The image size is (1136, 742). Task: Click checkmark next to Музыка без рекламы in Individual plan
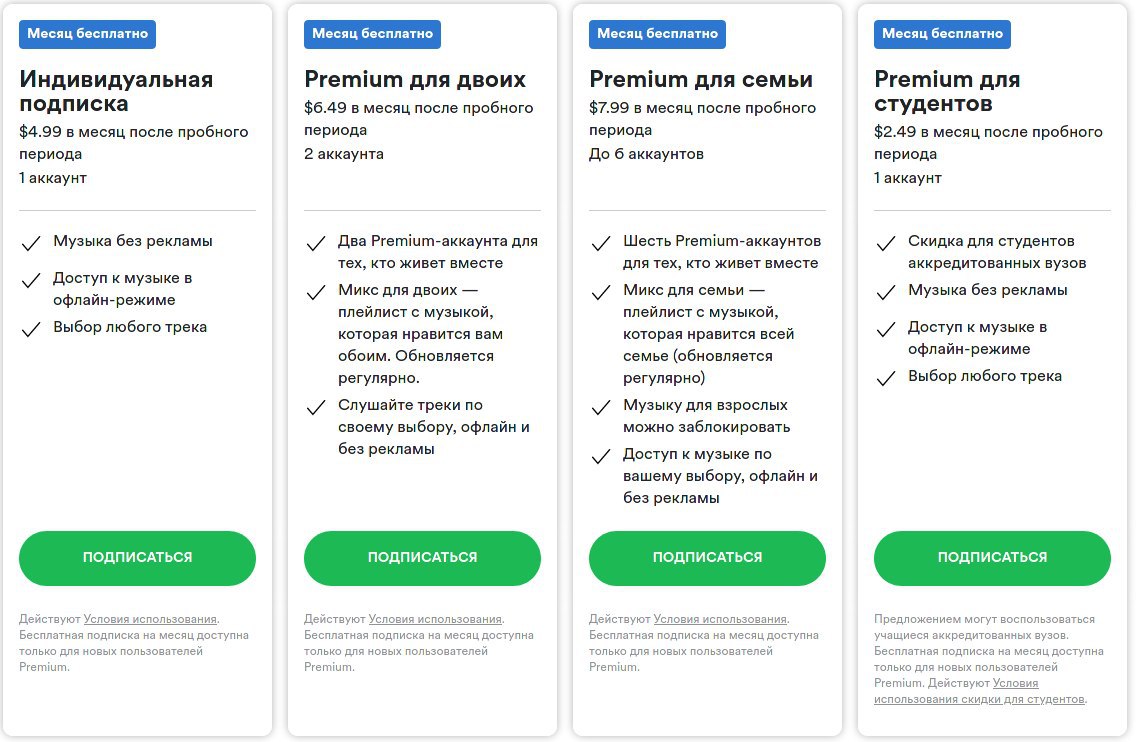point(31,243)
